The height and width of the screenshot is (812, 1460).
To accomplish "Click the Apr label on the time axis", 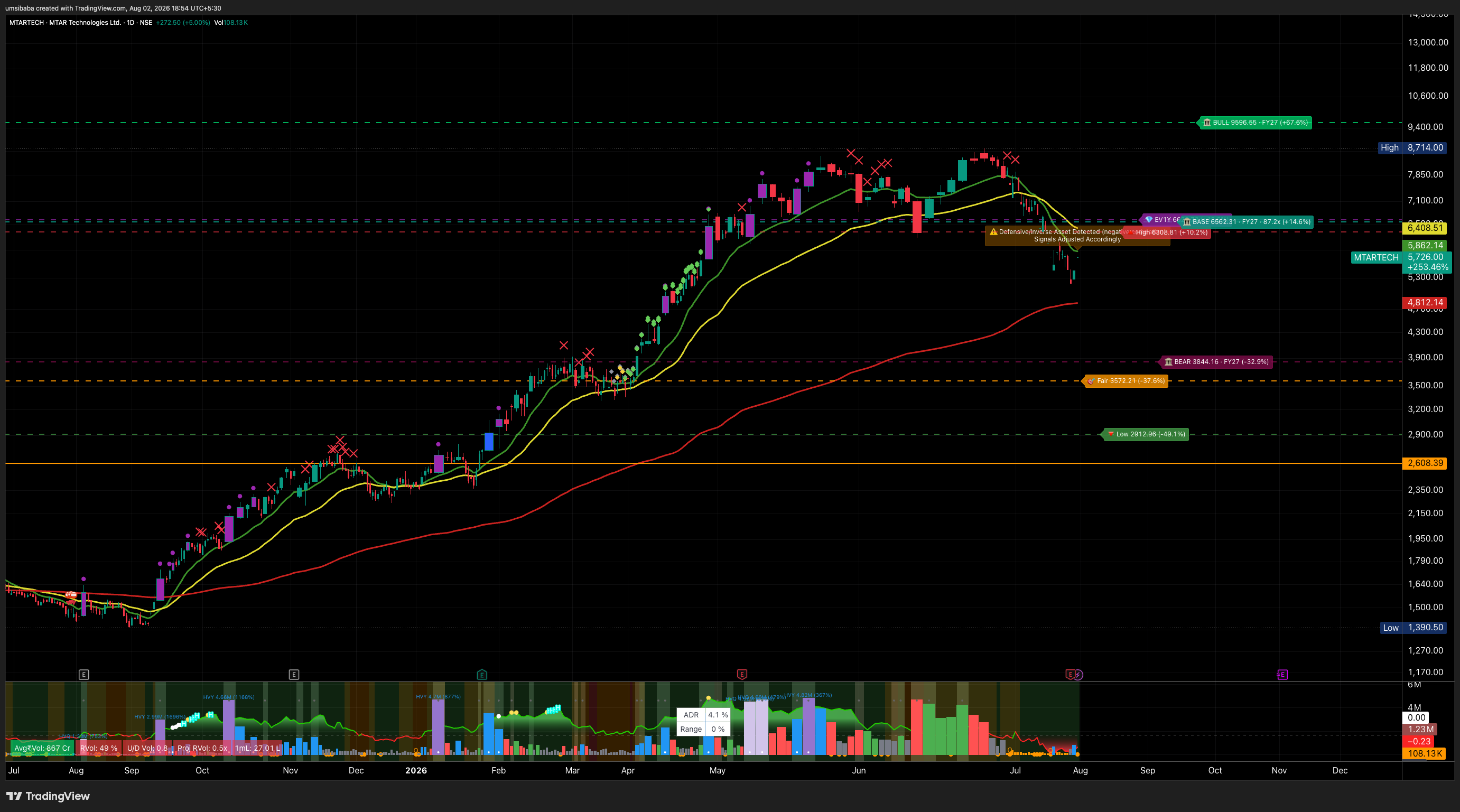I will point(628,771).
